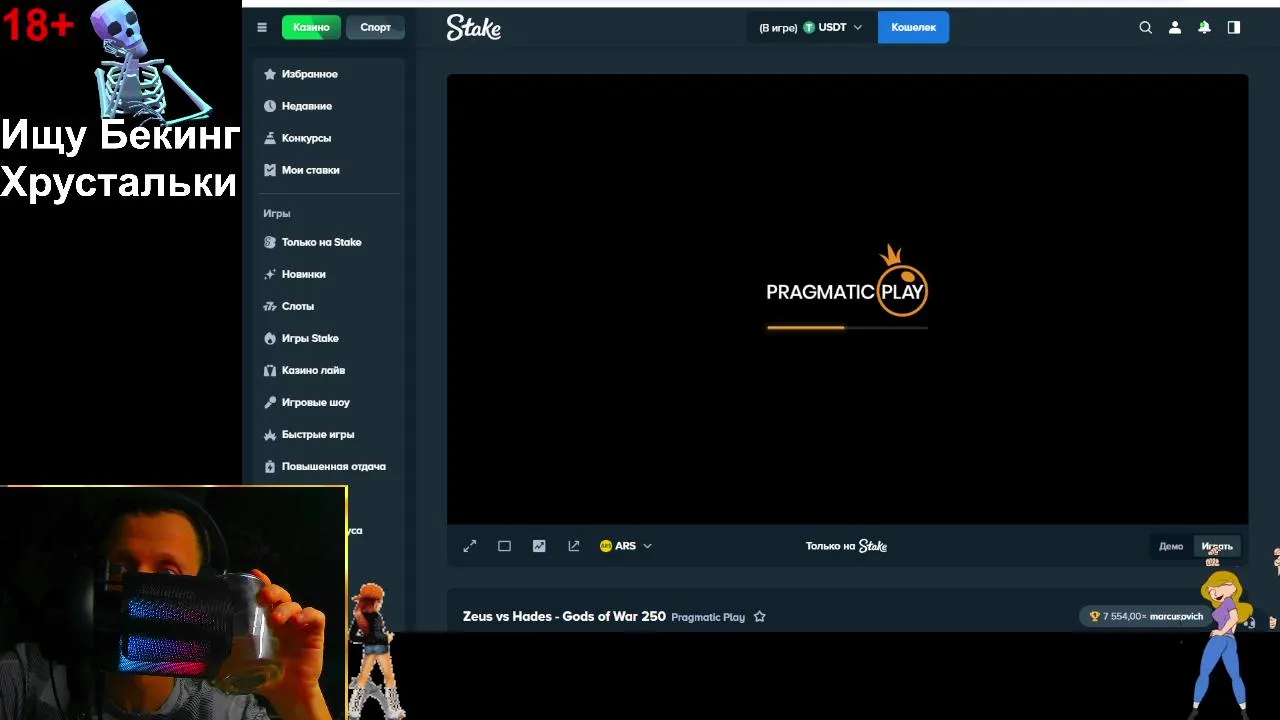Open Избранное in sidebar
This screenshot has width=1280, height=720.
(x=330, y=74)
